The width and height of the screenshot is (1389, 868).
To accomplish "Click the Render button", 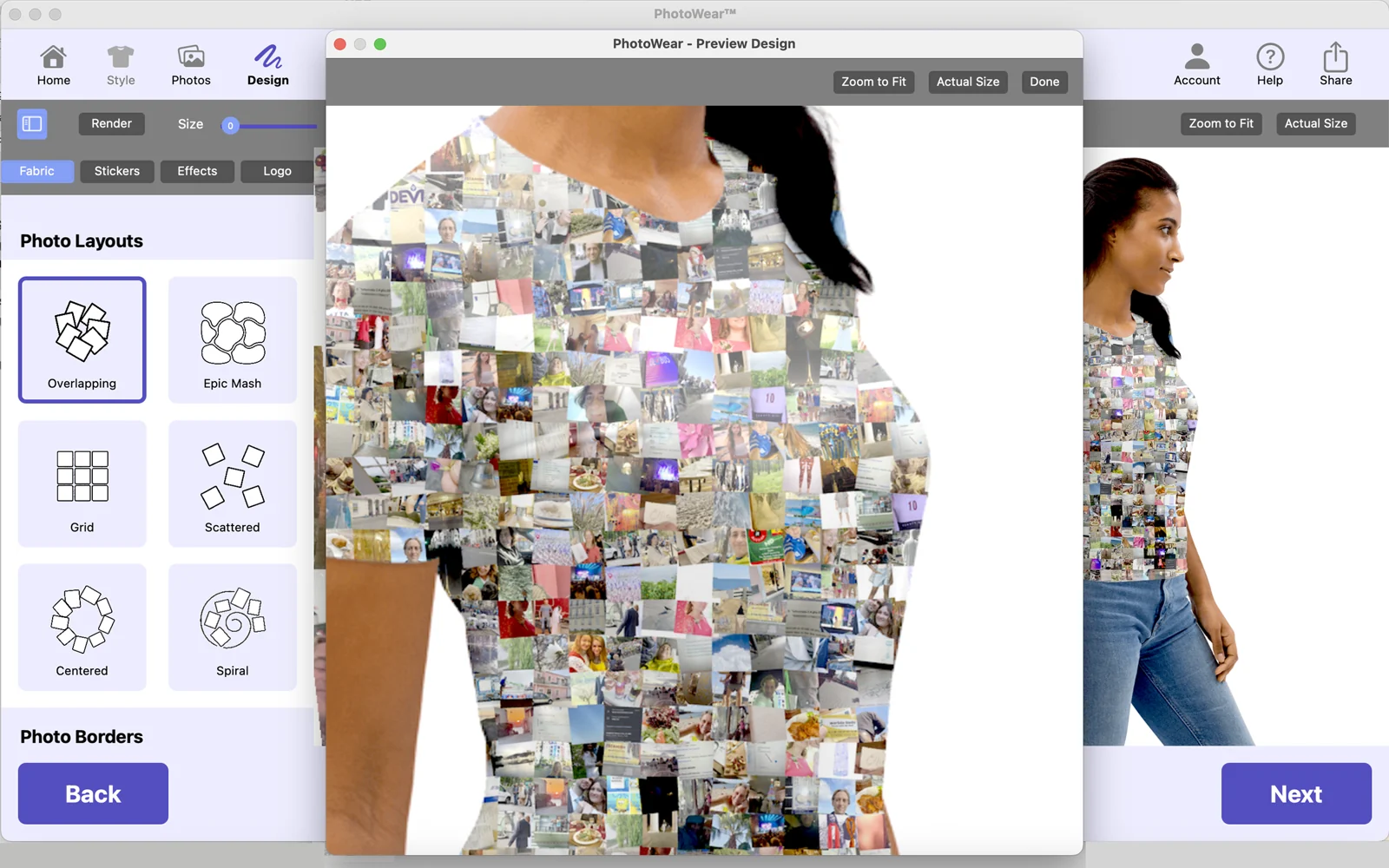I will [x=112, y=123].
